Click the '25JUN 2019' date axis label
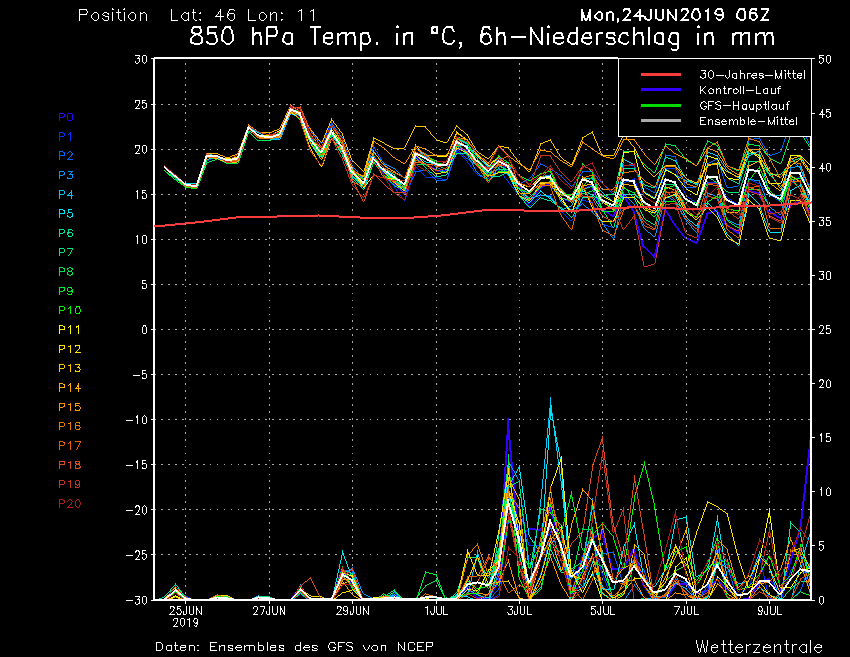This screenshot has width=850, height=657. click(186, 616)
